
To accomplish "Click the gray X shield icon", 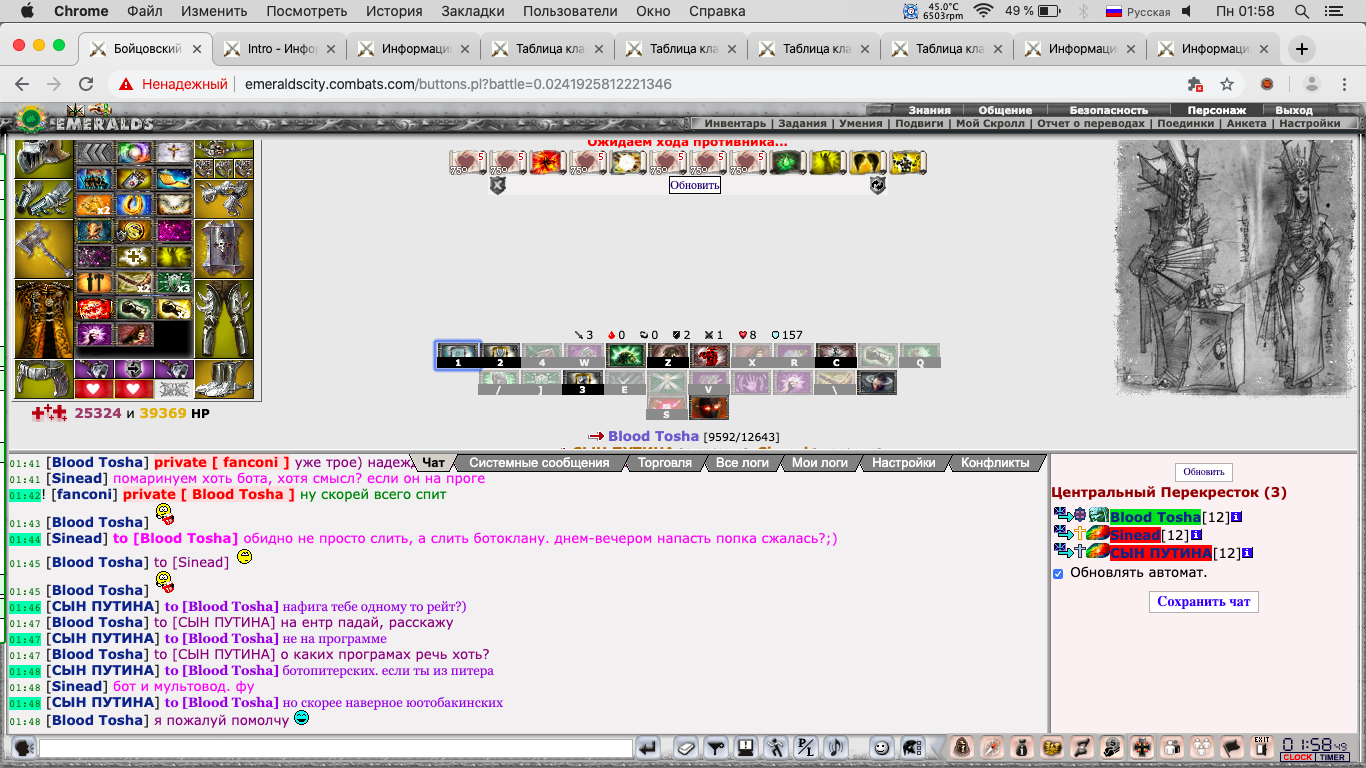I will 498,185.
